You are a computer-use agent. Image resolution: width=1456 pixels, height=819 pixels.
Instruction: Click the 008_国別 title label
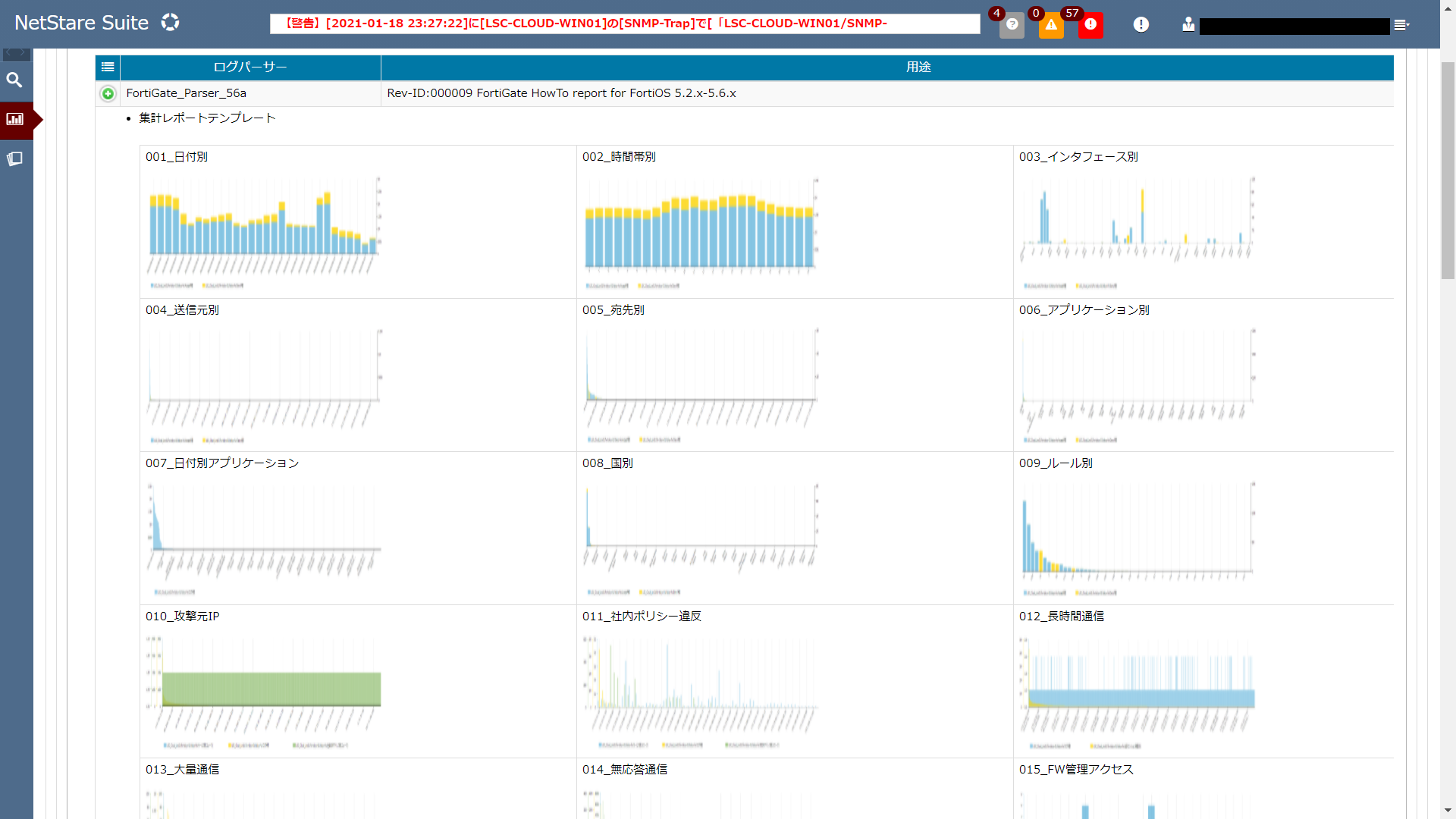click(x=607, y=463)
